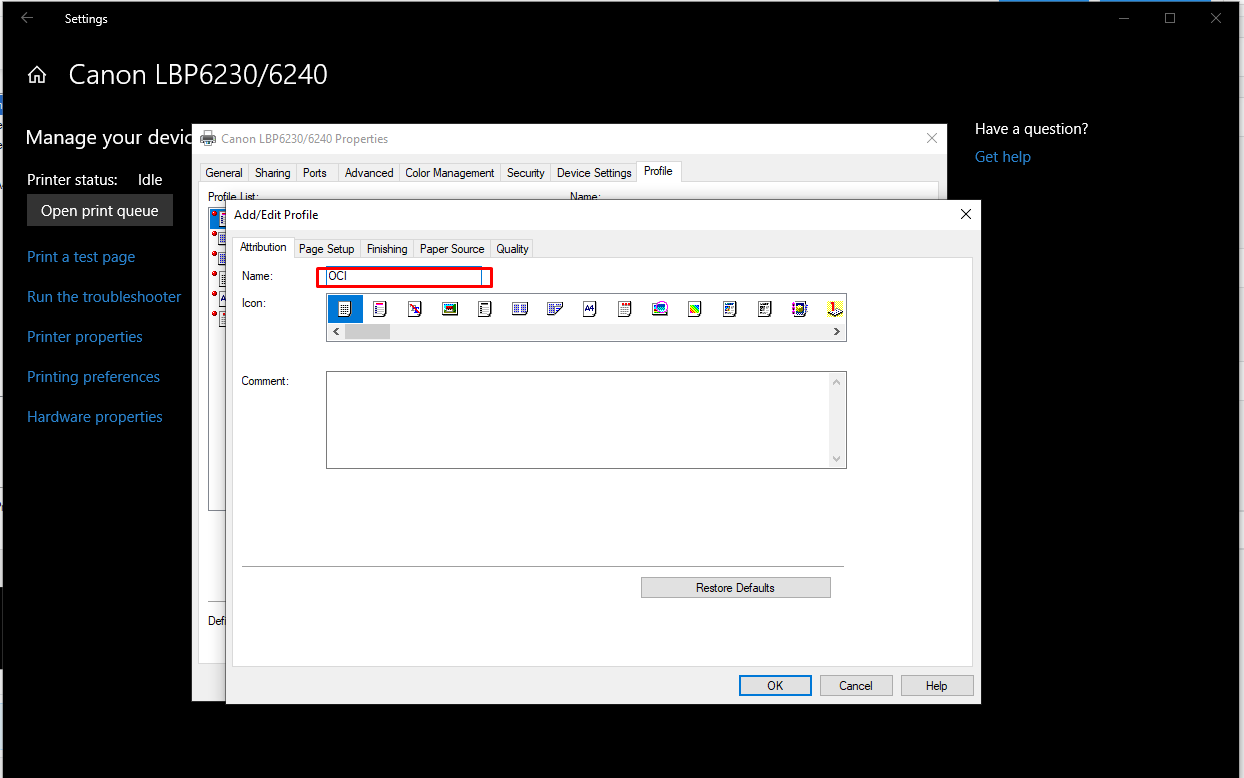Pick the grid page icon with folded corner
1244x778 pixels.
[555, 309]
